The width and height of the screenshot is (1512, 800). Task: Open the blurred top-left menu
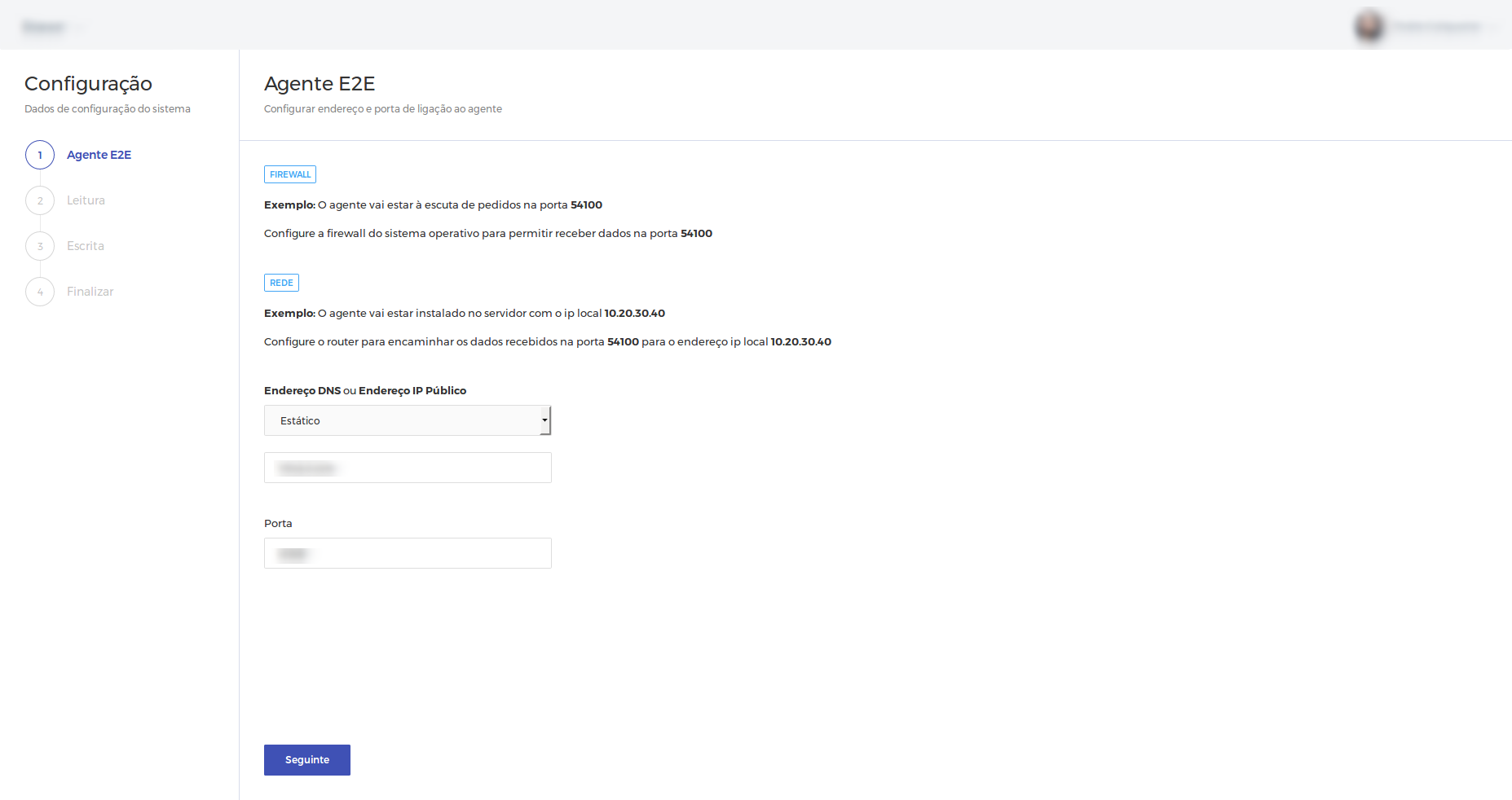(x=45, y=27)
